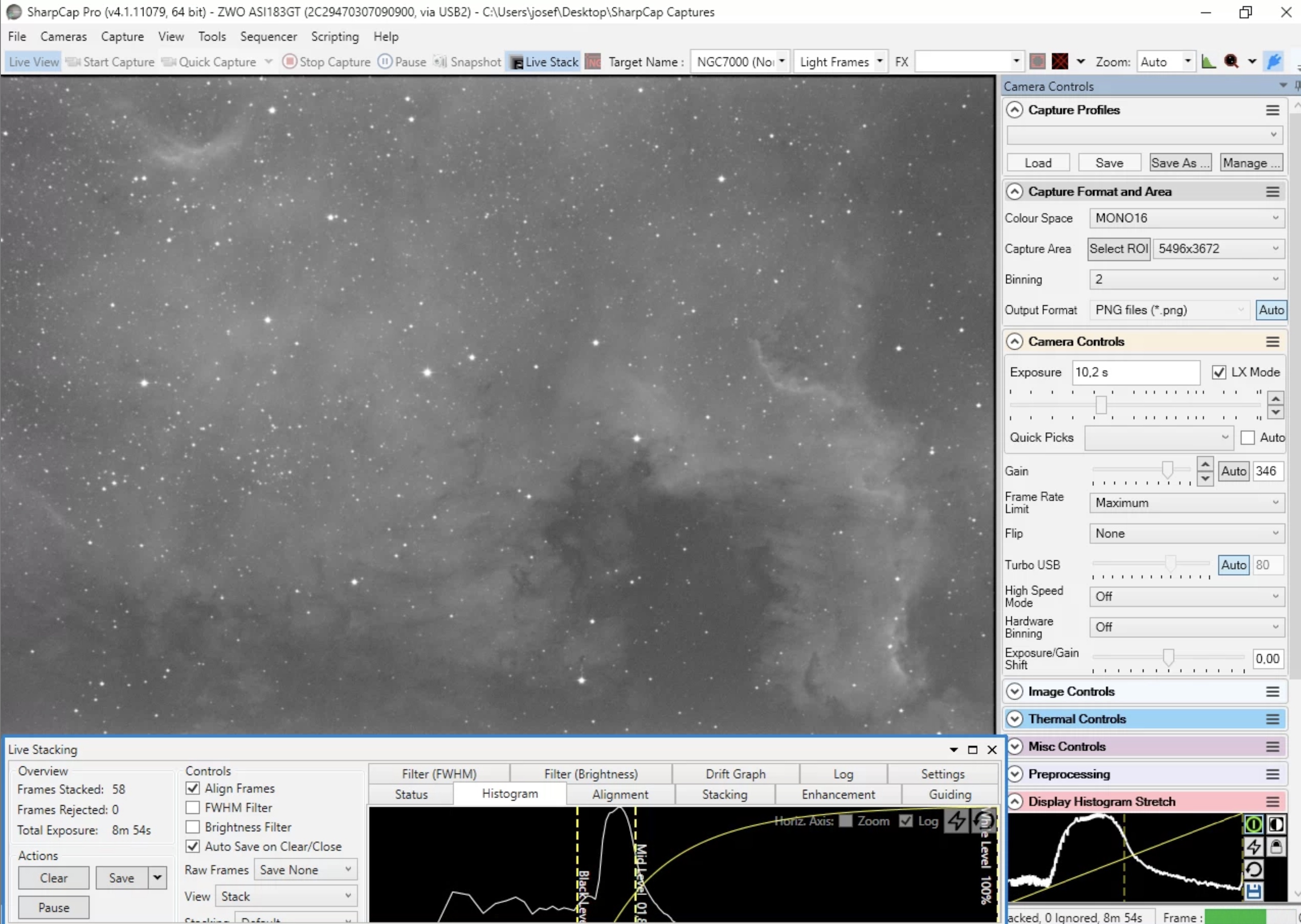Click the Load profile button
Screen dimensions: 1301x924
(1038, 163)
